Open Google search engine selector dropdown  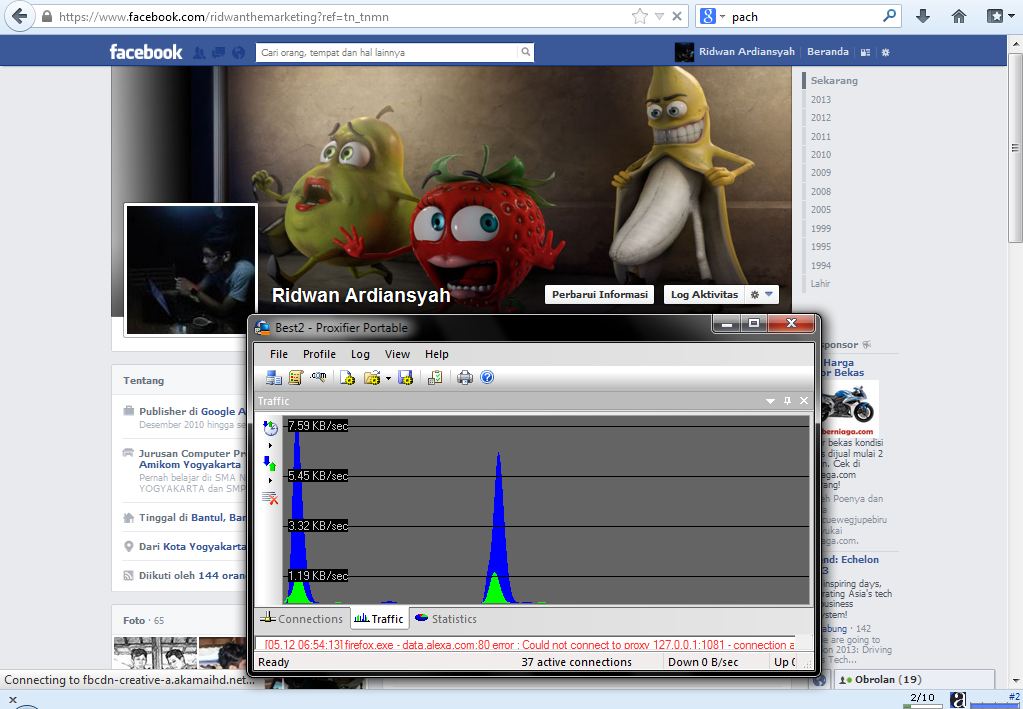click(x=712, y=16)
